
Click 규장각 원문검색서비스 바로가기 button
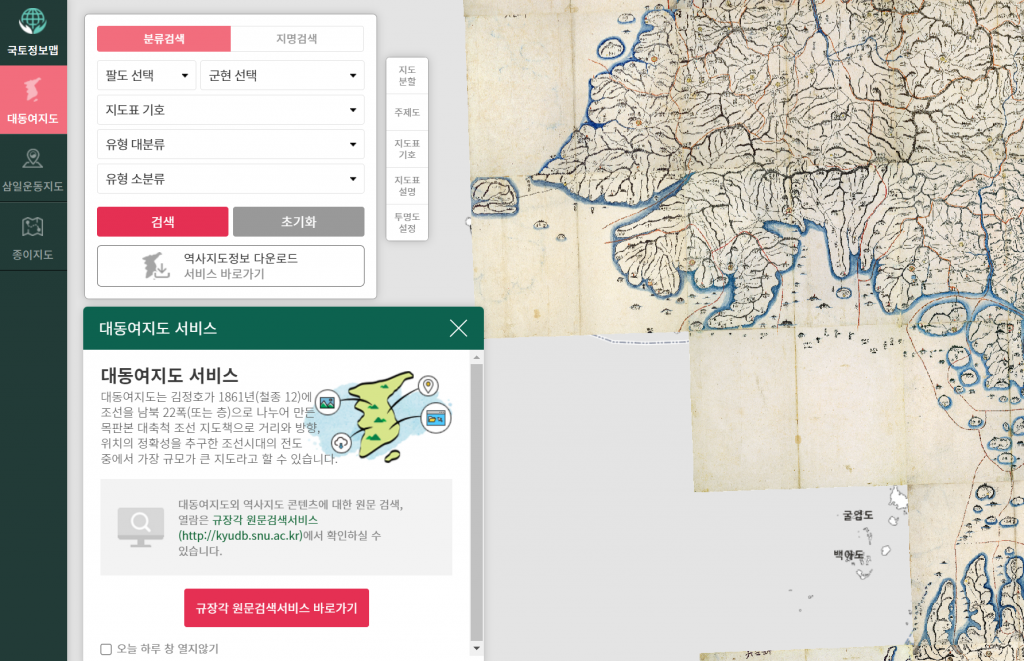click(276, 608)
